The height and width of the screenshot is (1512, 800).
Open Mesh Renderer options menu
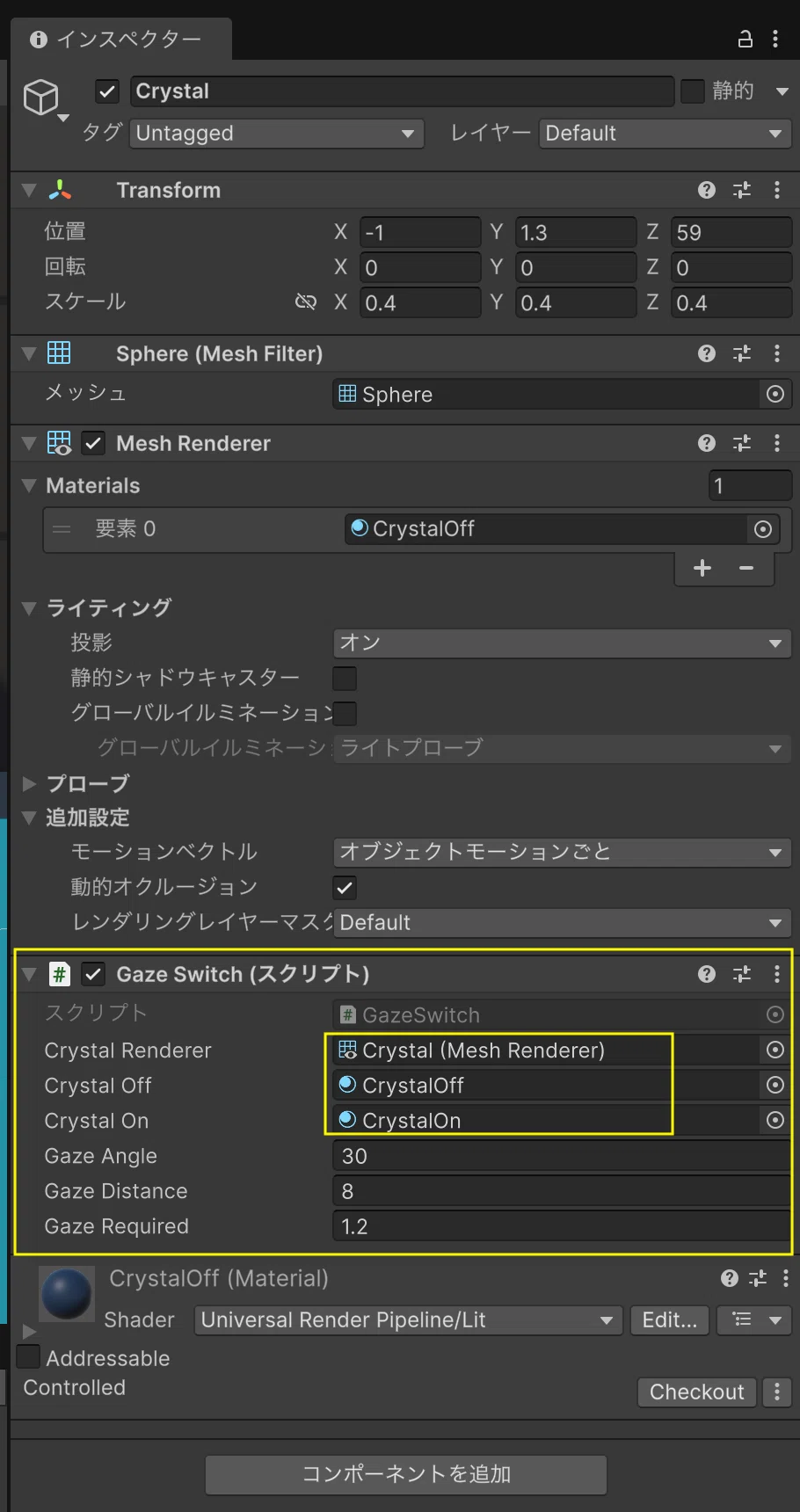(776, 443)
